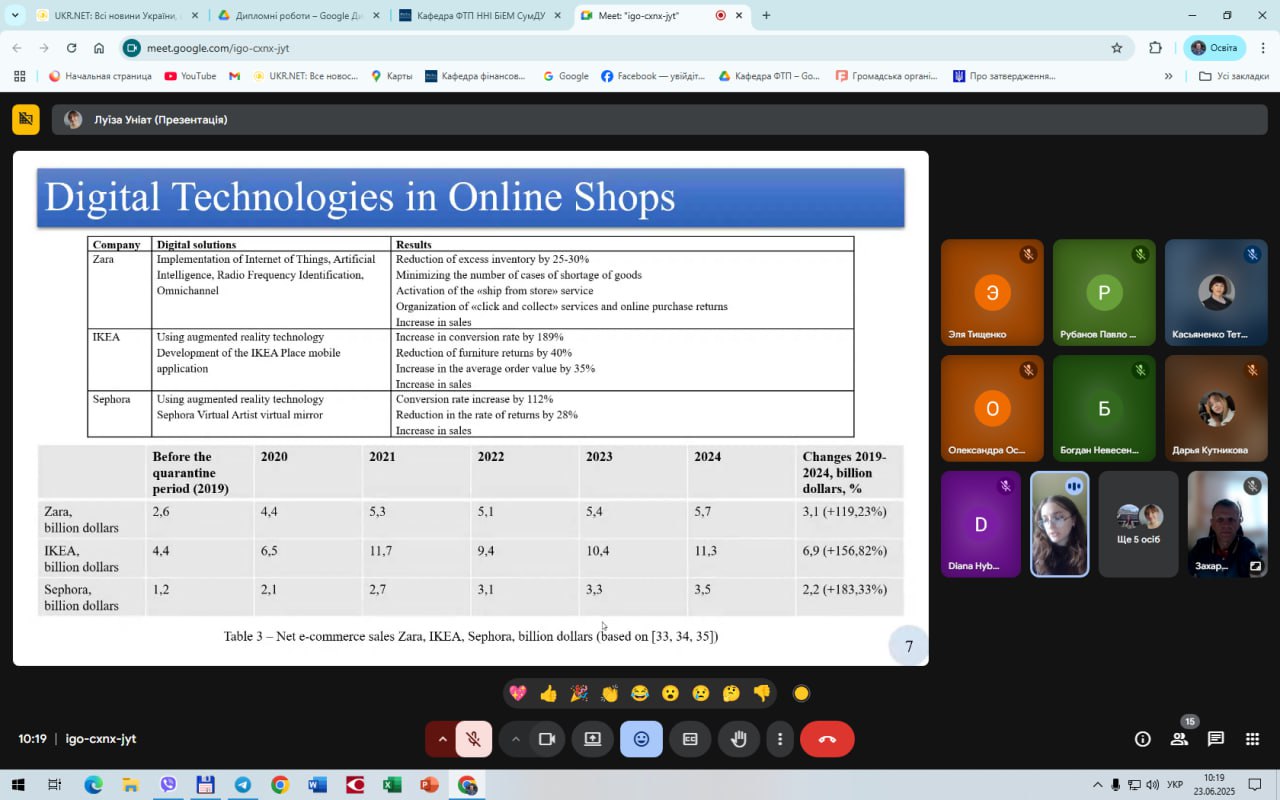The height and width of the screenshot is (800, 1280).
Task: Expand hidden bookmarks chevron
Action: (1168, 76)
